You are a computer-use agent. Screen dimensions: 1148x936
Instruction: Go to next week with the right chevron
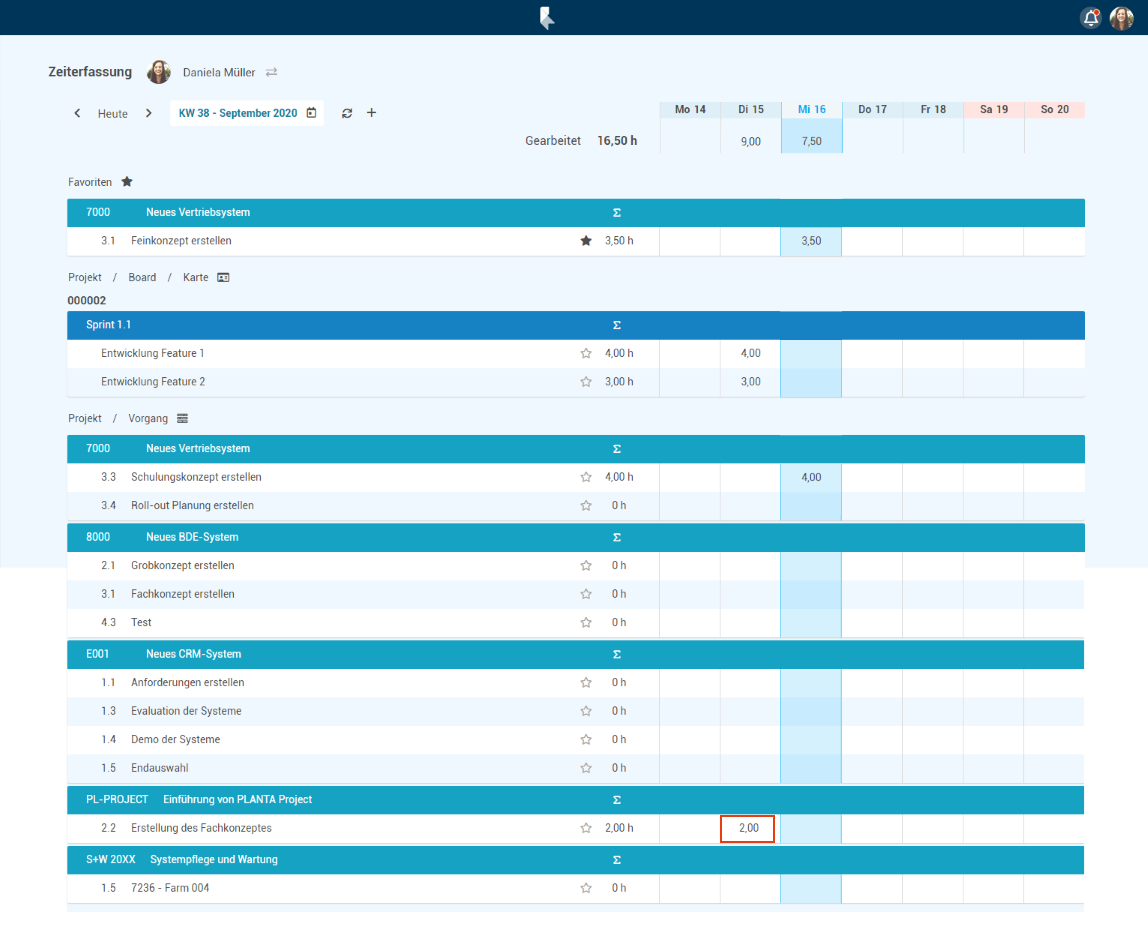coord(149,113)
